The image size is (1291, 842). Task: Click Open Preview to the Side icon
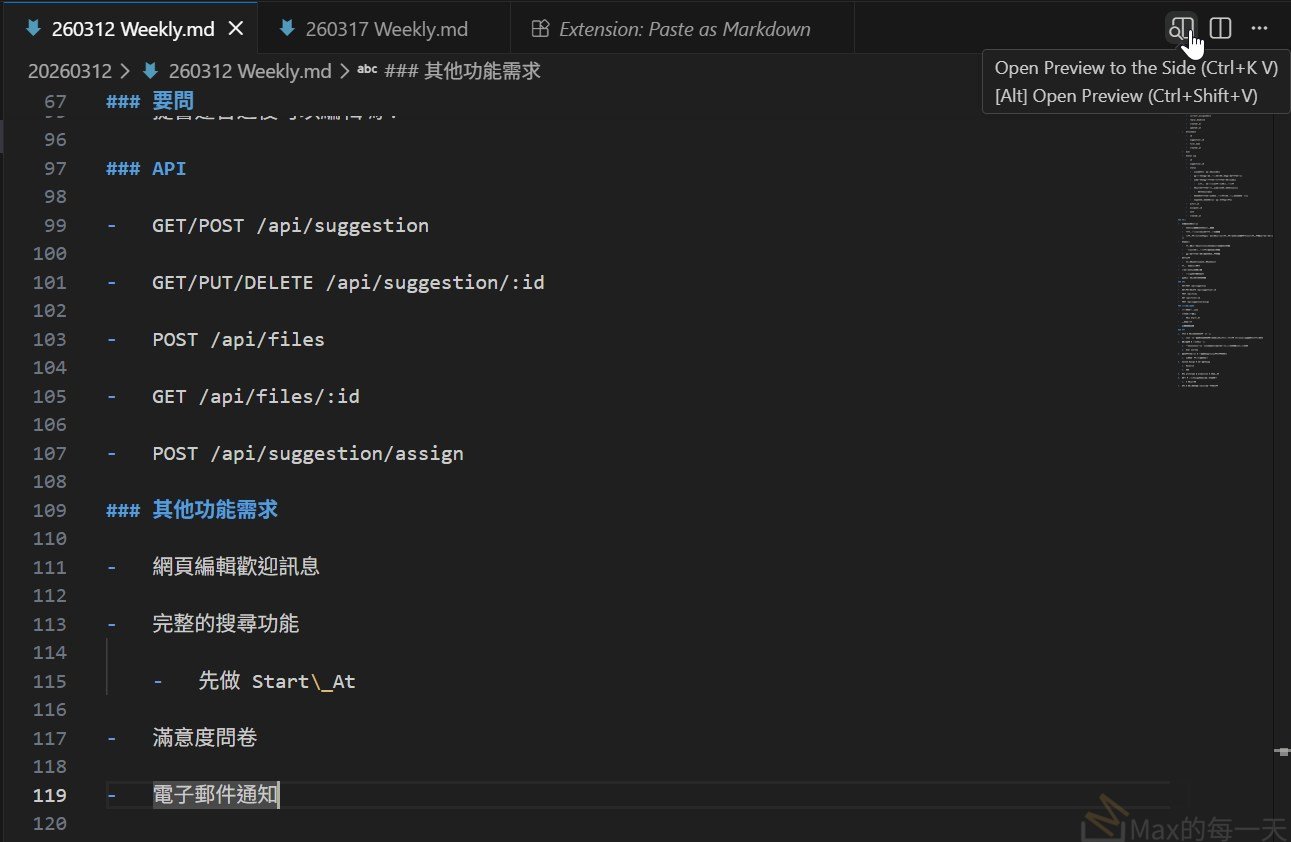1182,29
